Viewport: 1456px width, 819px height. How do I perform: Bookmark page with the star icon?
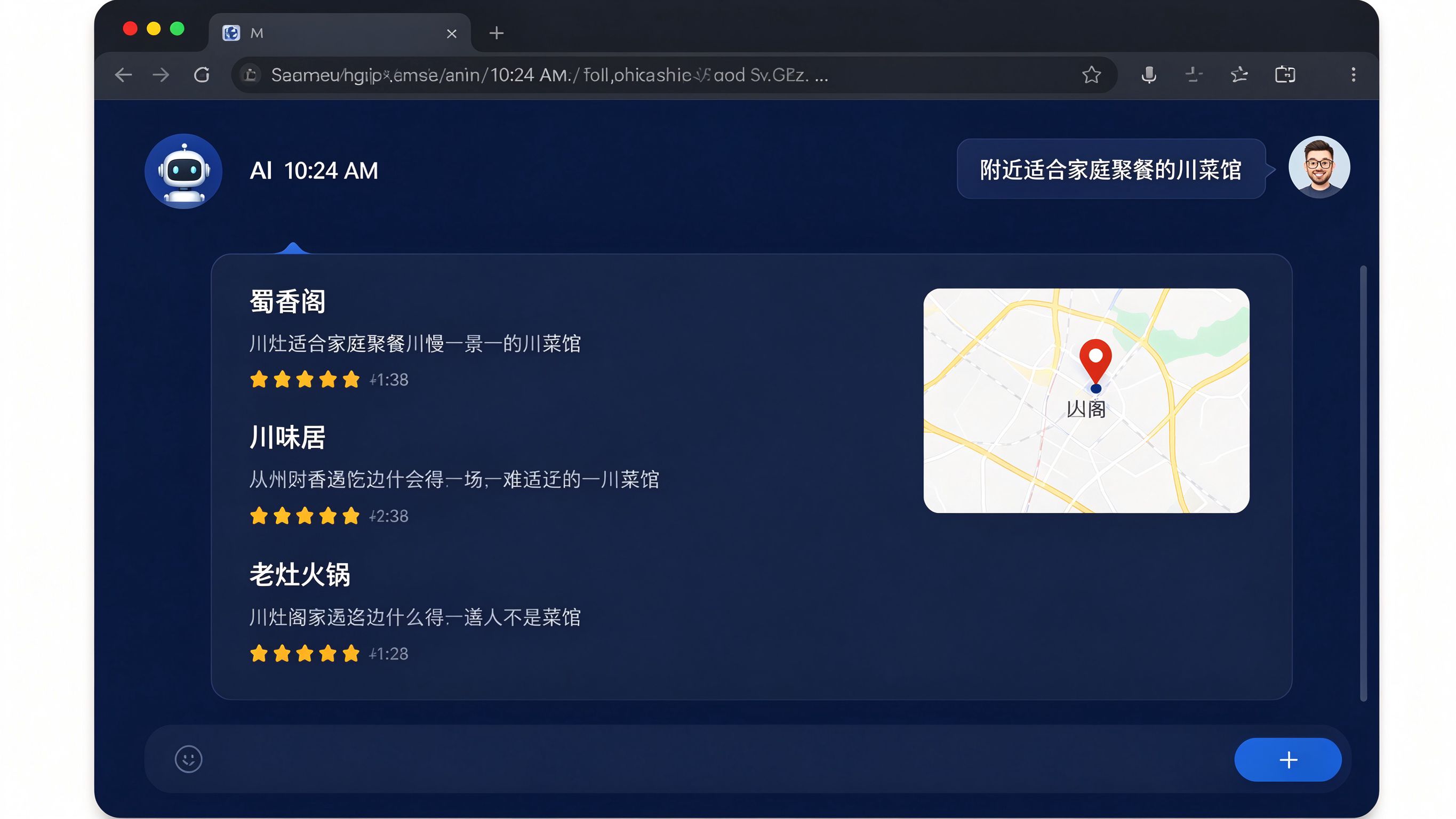pos(1091,75)
